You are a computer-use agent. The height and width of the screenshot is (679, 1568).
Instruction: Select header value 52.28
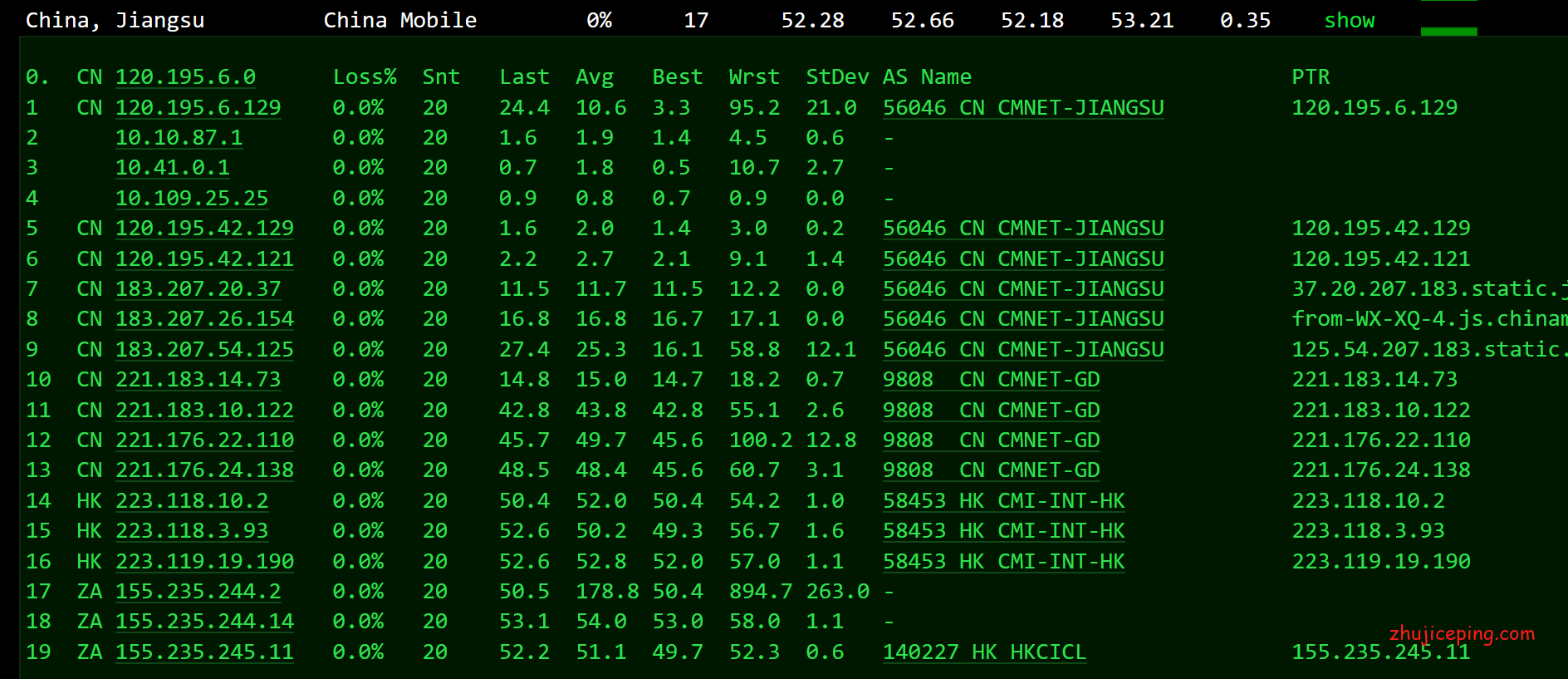click(812, 21)
